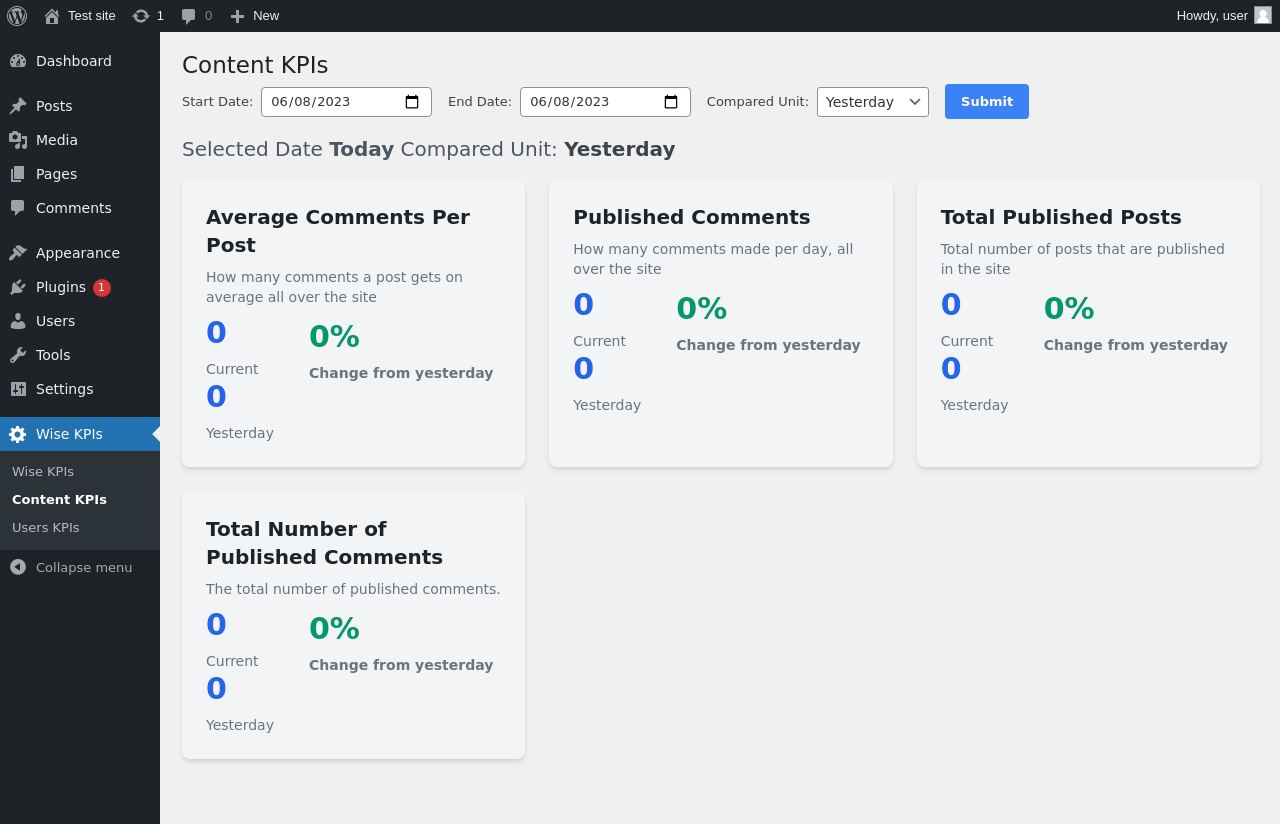Open Start Date calendar picker icon
The width and height of the screenshot is (1280, 824).
pos(412,102)
